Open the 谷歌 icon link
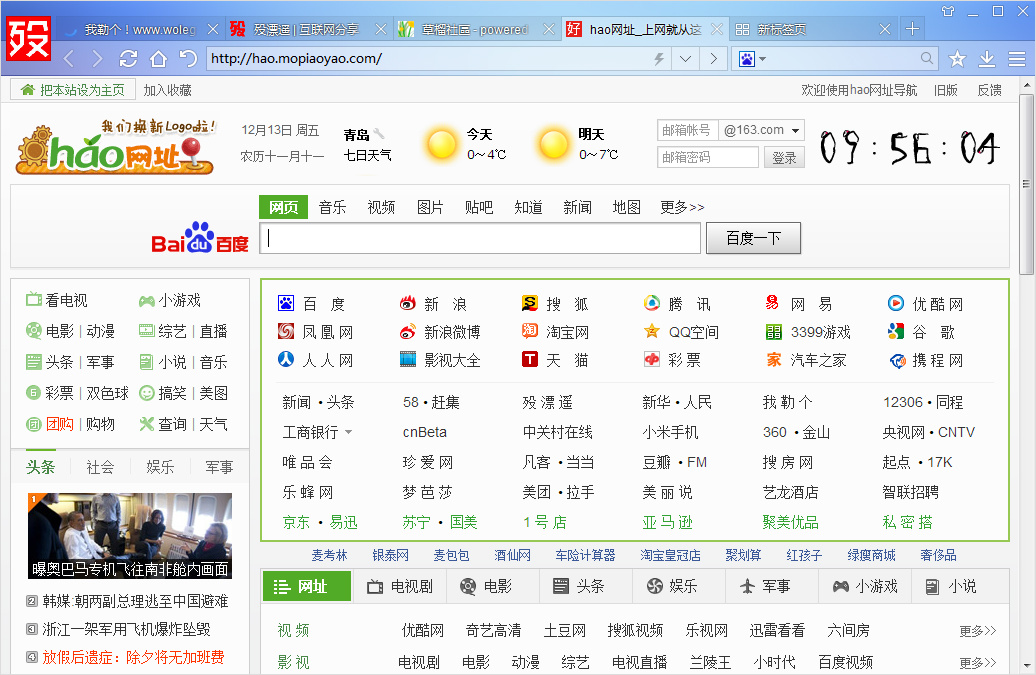 click(895, 331)
